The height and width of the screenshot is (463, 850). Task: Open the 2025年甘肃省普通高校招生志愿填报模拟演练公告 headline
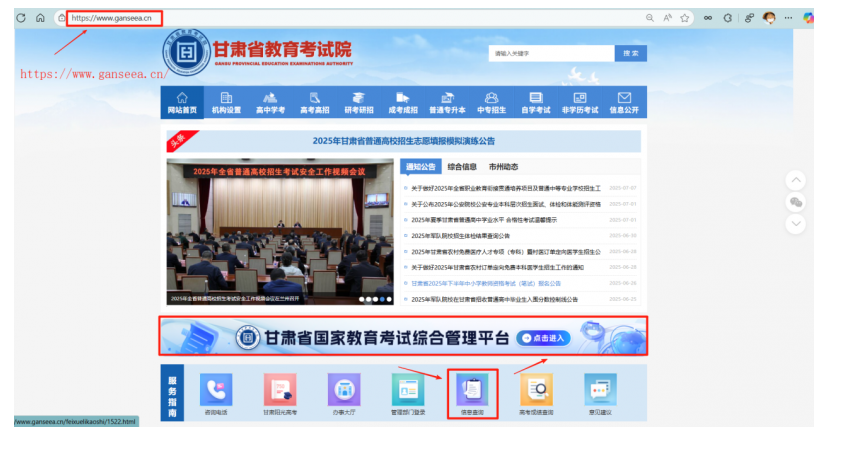404,141
